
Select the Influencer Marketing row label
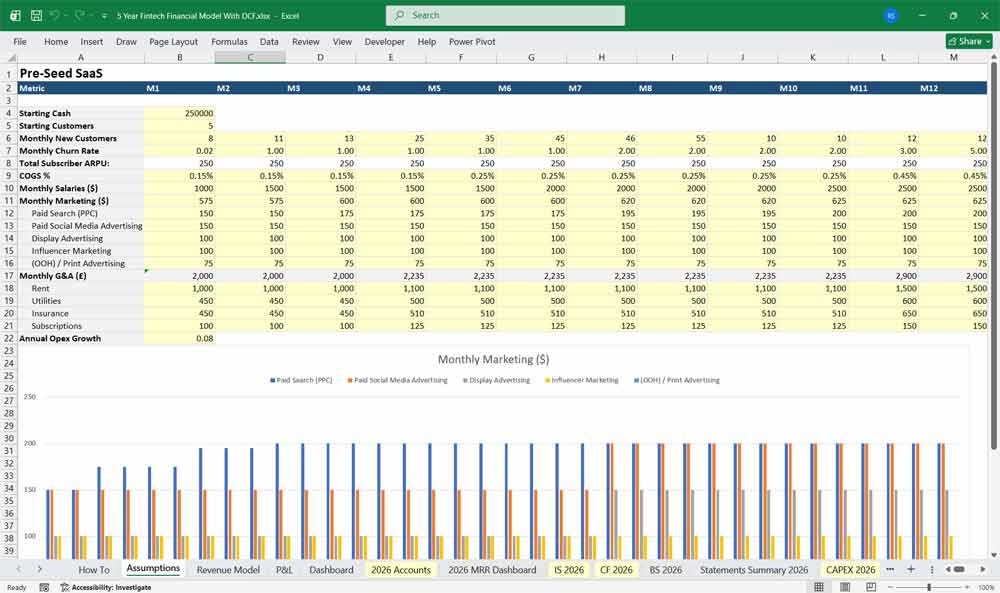pos(81,251)
